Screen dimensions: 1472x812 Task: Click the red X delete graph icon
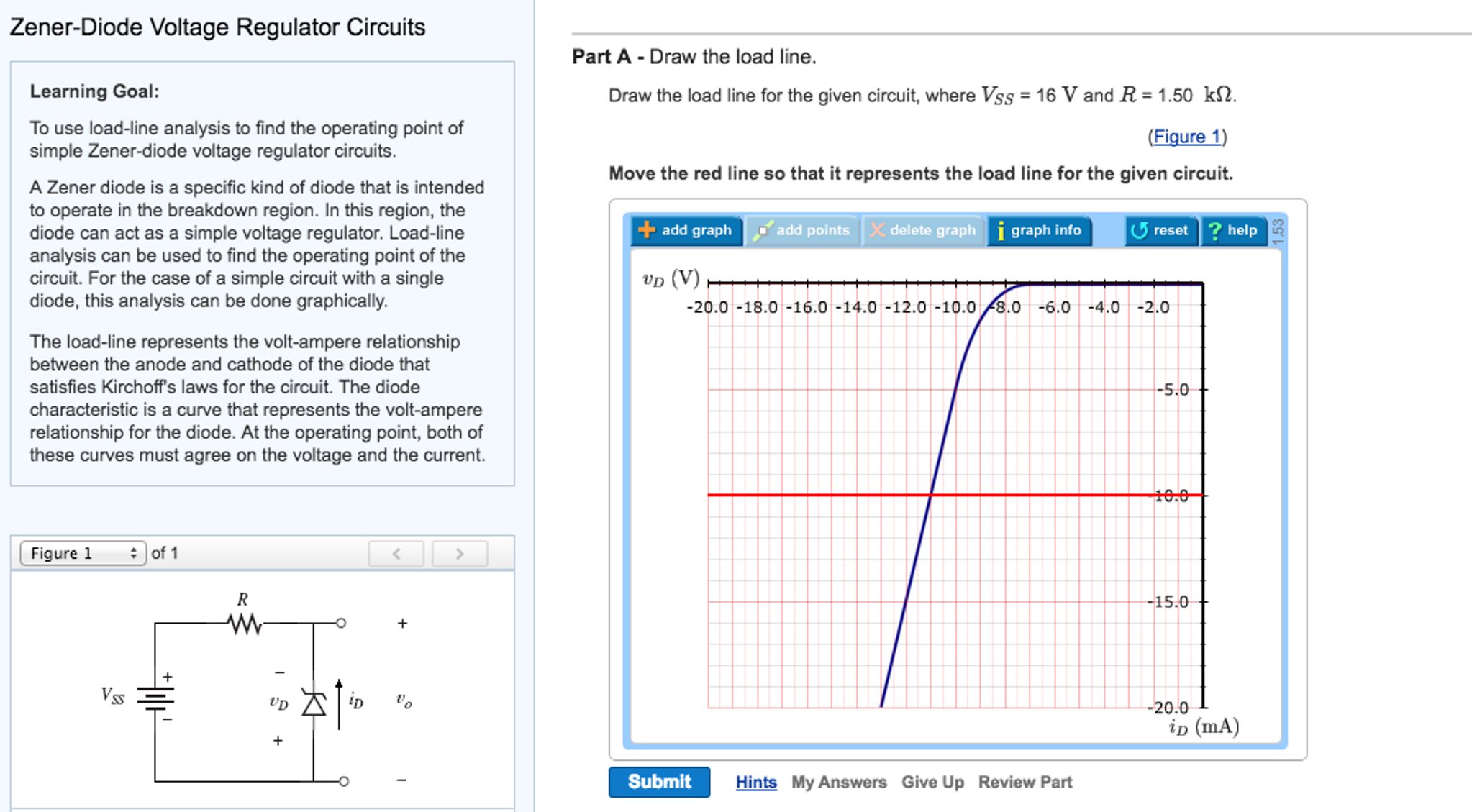coord(878,230)
